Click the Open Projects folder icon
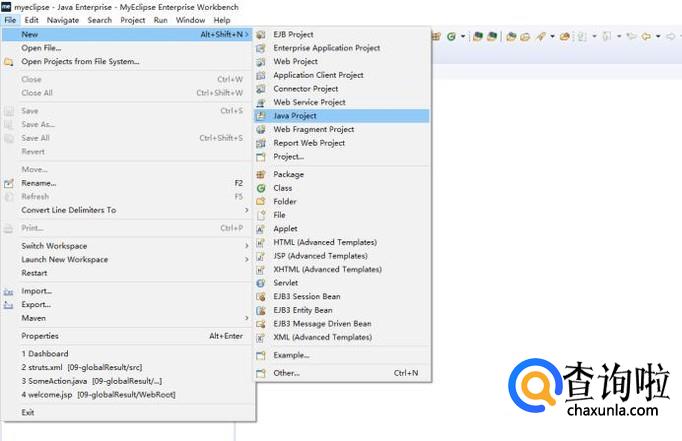 [x=9, y=62]
